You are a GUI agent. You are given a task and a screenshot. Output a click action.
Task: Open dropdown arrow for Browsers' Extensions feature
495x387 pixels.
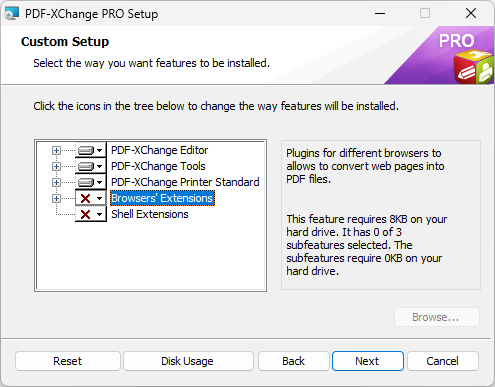[x=99, y=198]
